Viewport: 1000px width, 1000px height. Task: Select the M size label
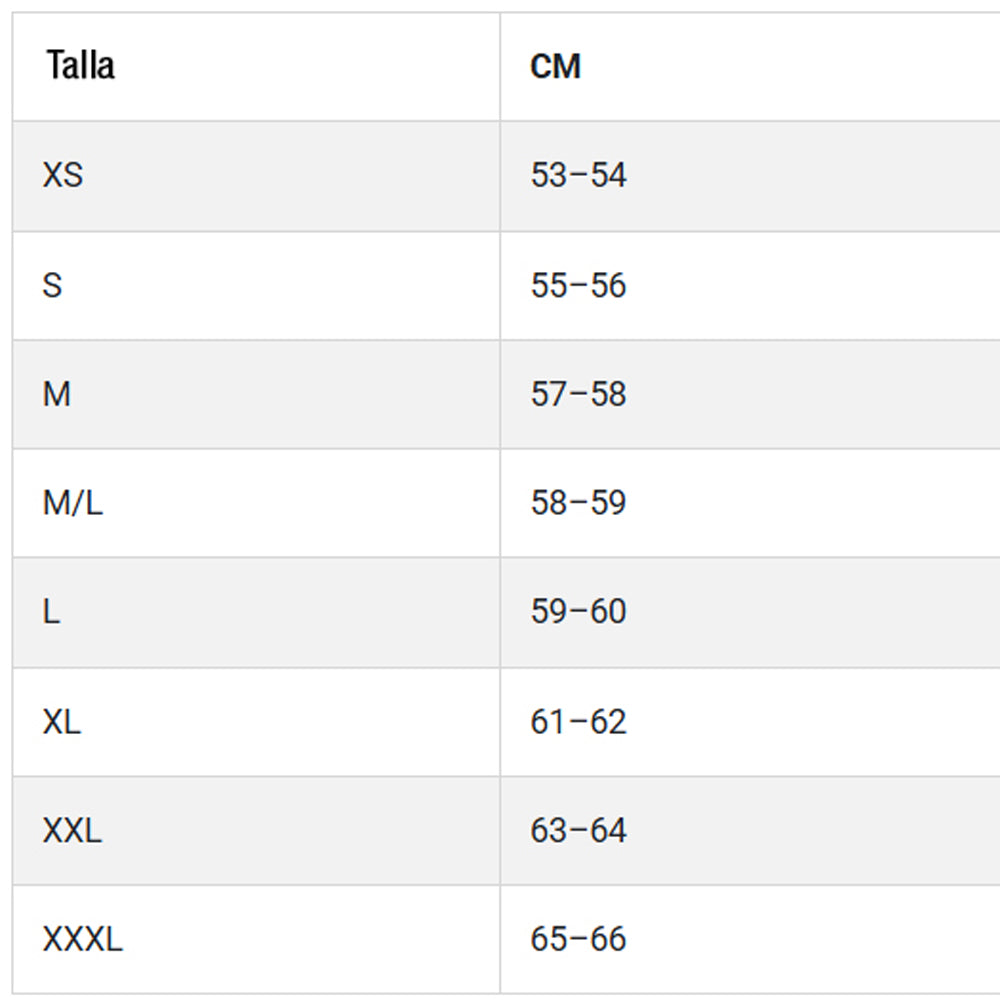(x=56, y=395)
